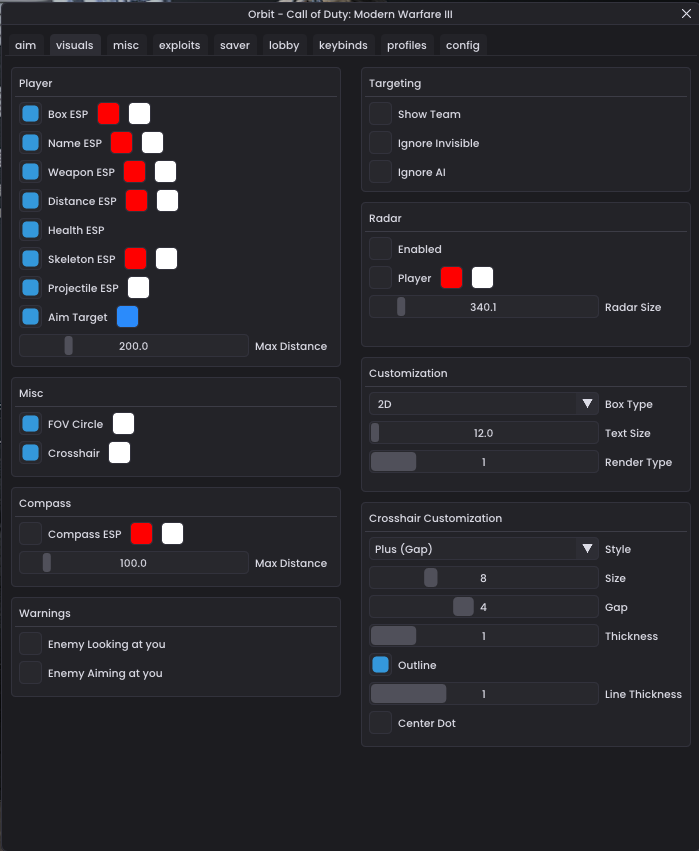The width and height of the screenshot is (699, 851).
Task: Adjust the Radar Size slider
Action: pyautogui.click(x=484, y=307)
